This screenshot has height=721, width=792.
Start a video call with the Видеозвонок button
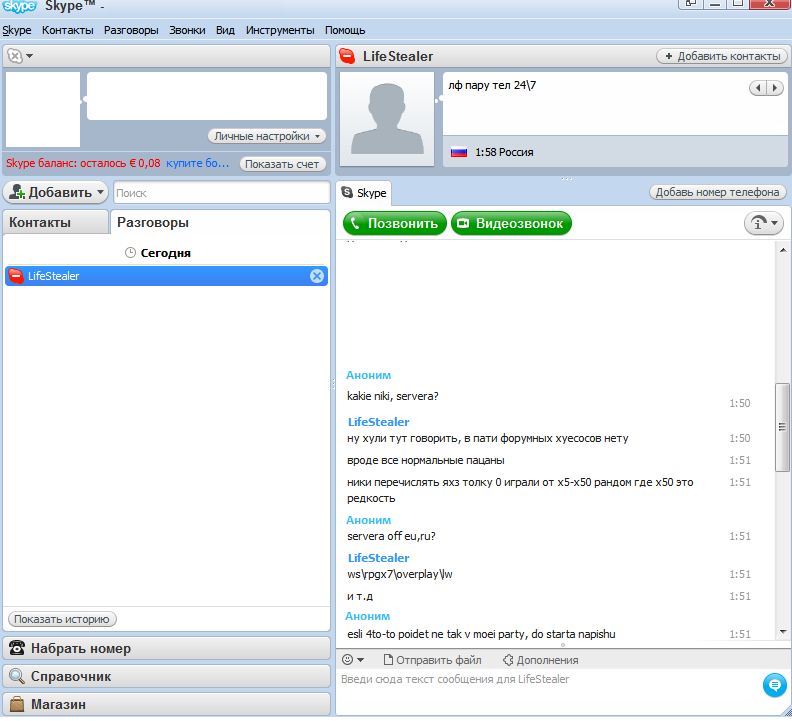[x=511, y=223]
